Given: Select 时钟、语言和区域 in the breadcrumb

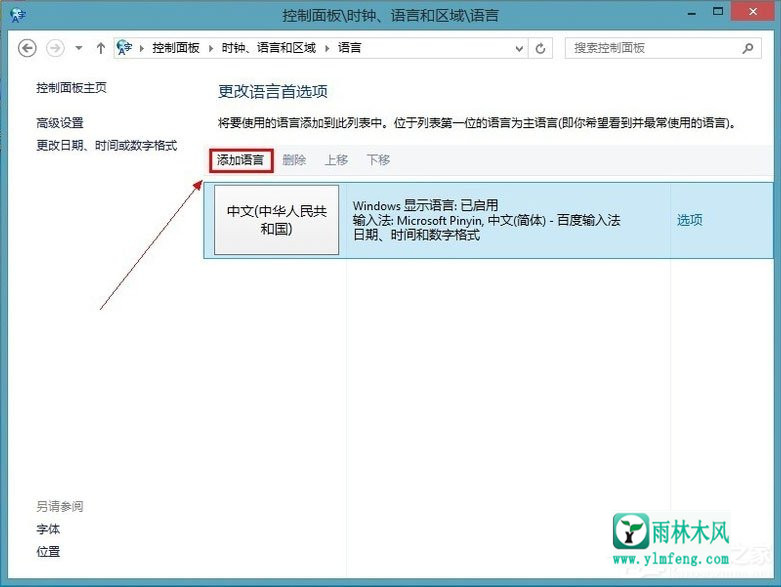Looking at the screenshot, I should (268, 48).
